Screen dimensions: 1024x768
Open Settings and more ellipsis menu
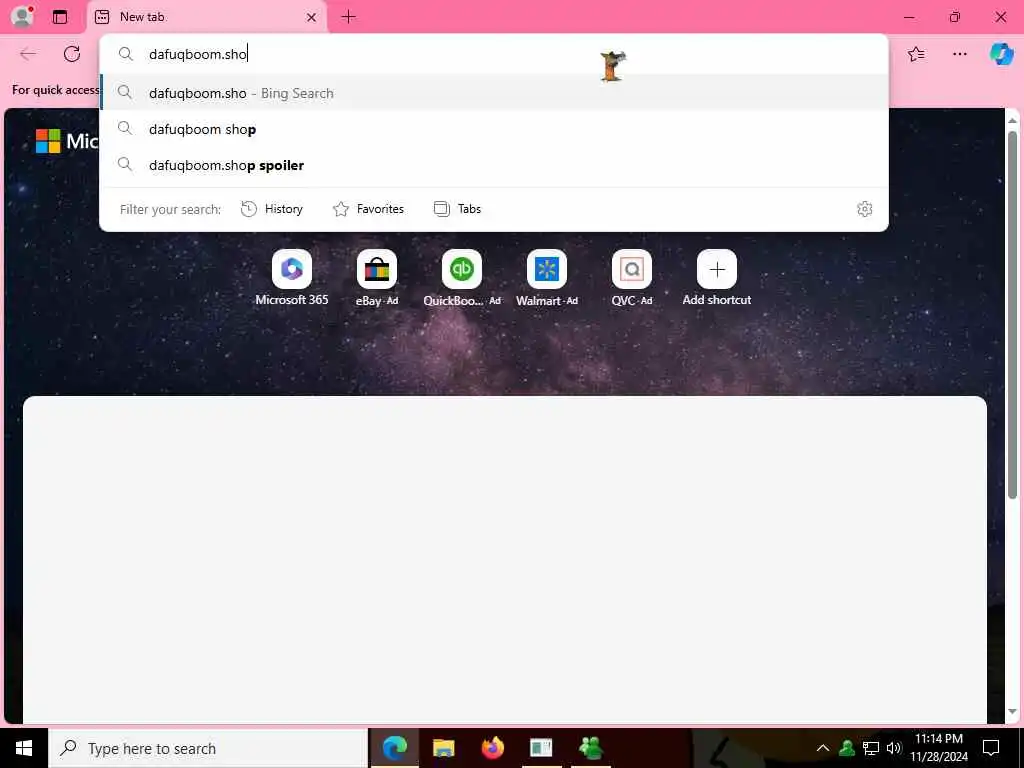pyautogui.click(x=959, y=54)
